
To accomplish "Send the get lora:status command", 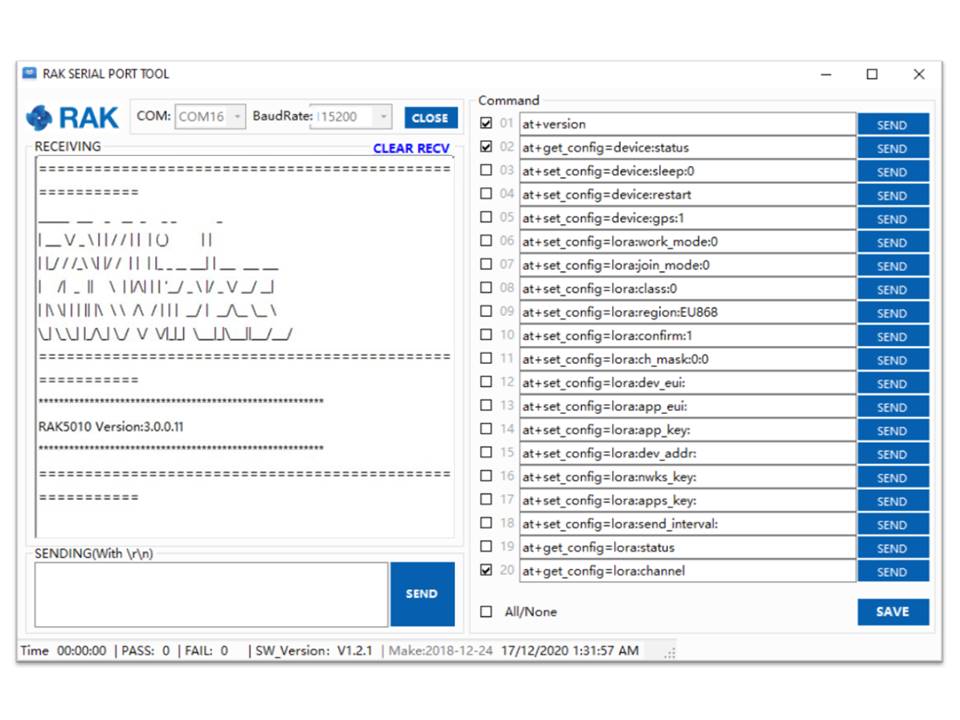I will pos(893,548).
